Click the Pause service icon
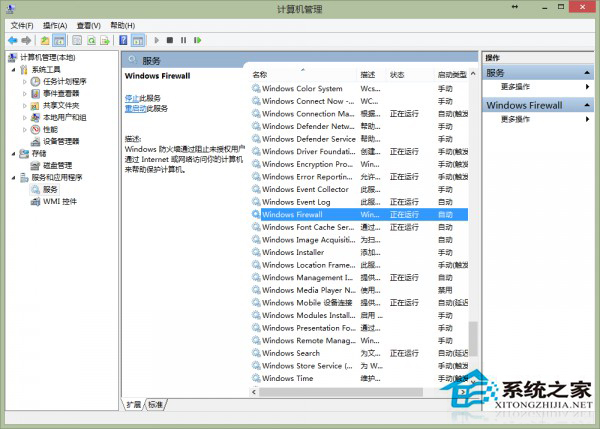Viewport: 600px width, 429px height. click(x=184, y=40)
